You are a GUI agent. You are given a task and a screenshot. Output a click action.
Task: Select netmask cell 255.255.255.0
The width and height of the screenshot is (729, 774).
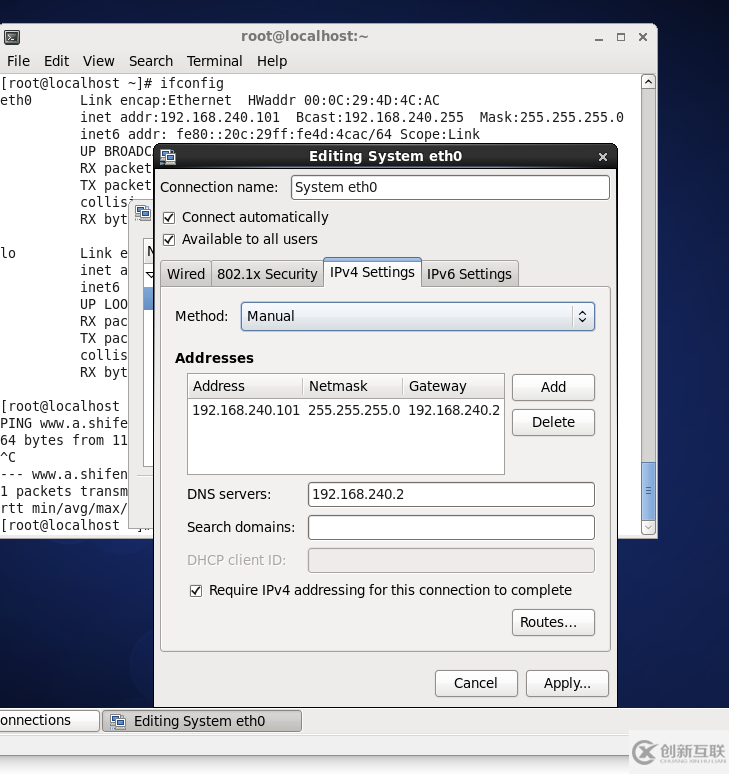point(354,411)
